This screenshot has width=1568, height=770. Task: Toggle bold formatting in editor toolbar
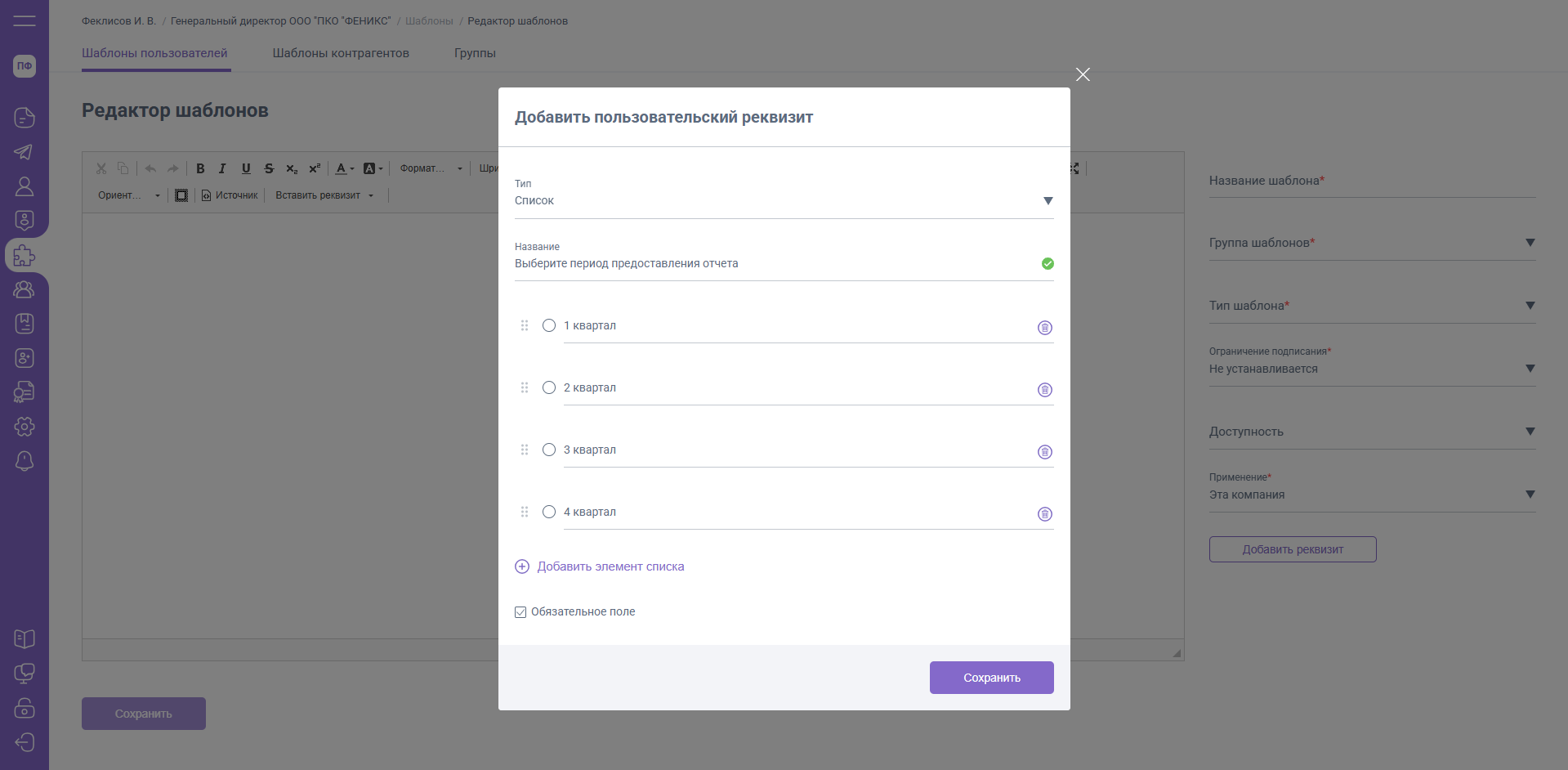coord(200,168)
